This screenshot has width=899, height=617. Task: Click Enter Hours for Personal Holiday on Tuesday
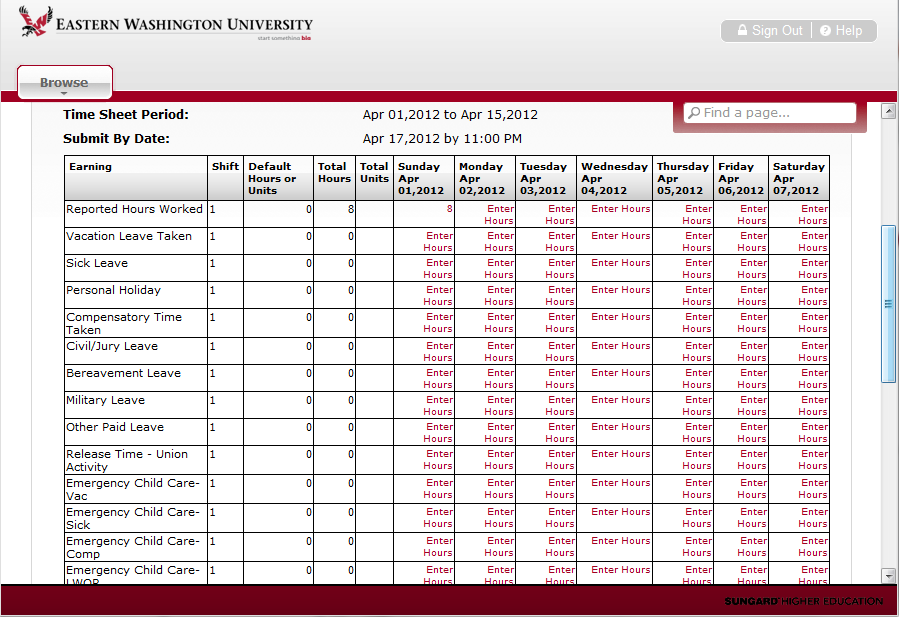(560, 295)
